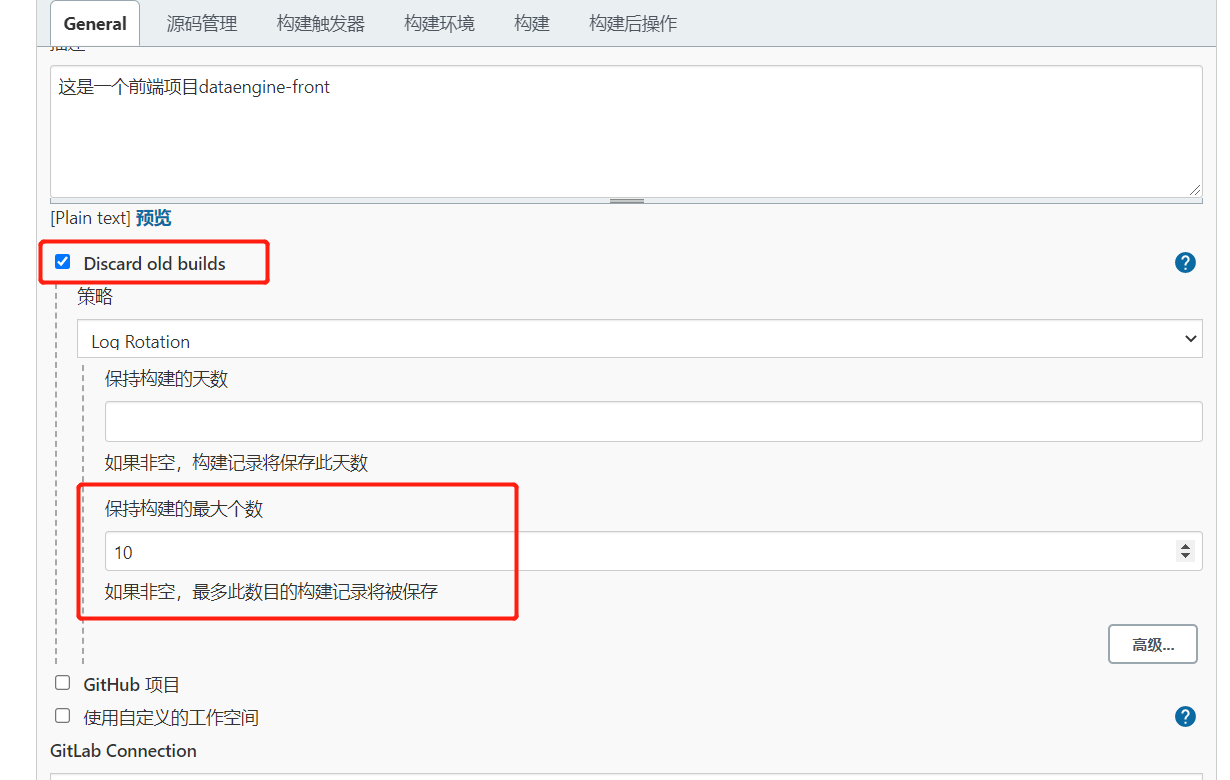Click the 高级... button
The width and height of the screenshot is (1230, 780).
click(x=1152, y=645)
